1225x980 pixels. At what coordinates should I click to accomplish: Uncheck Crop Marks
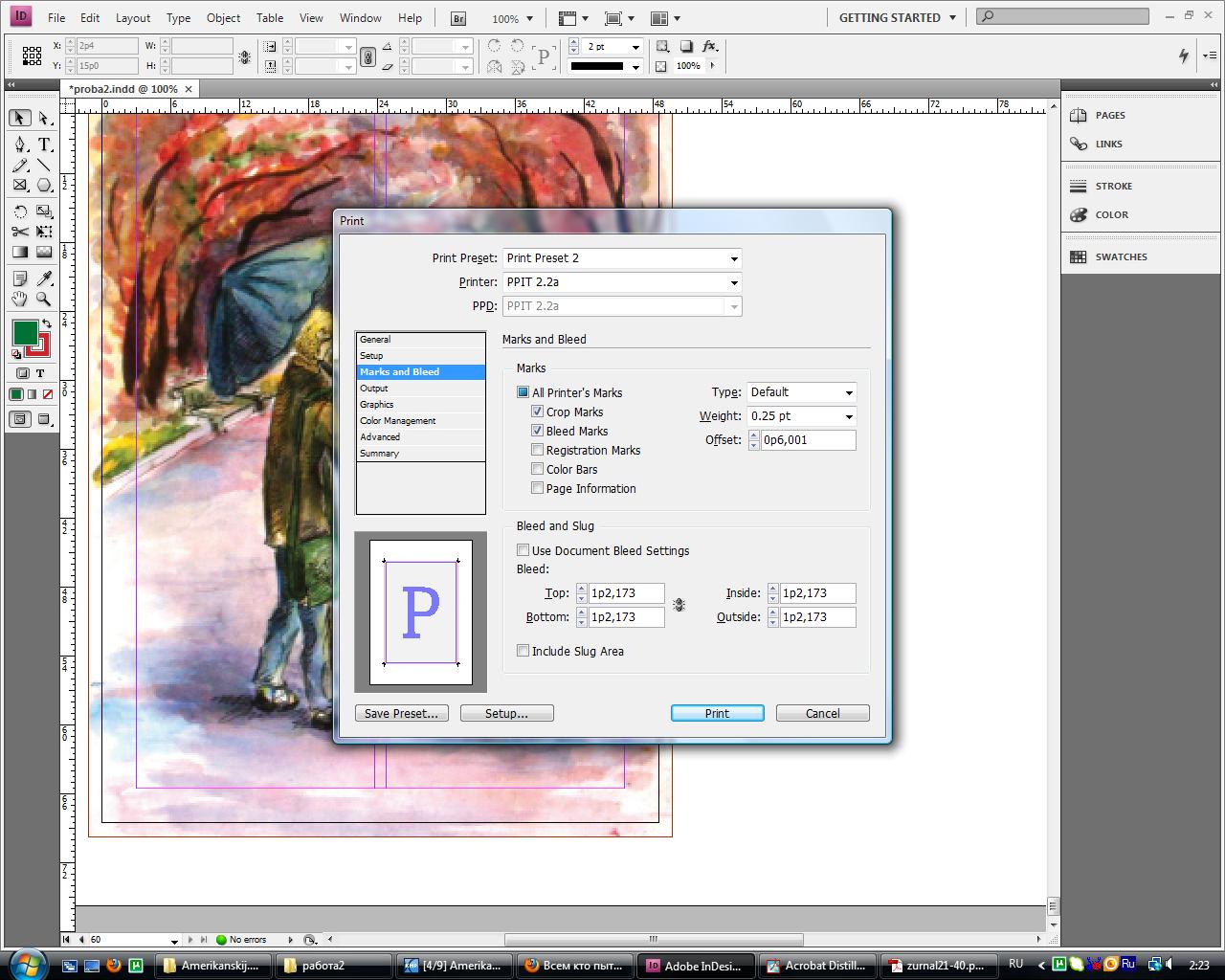537,412
